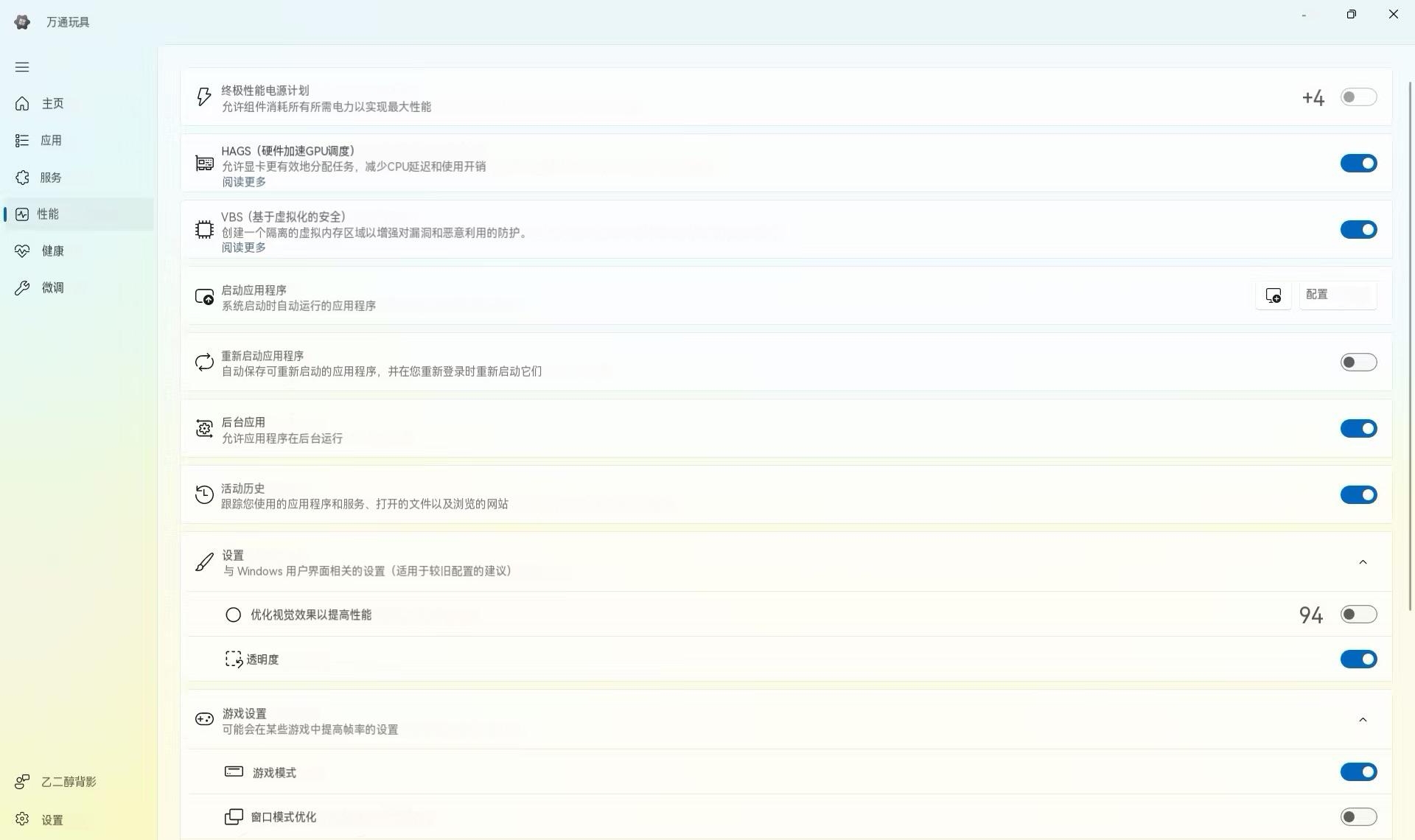Click the 万通玩具 app logo icon

pos(22,22)
